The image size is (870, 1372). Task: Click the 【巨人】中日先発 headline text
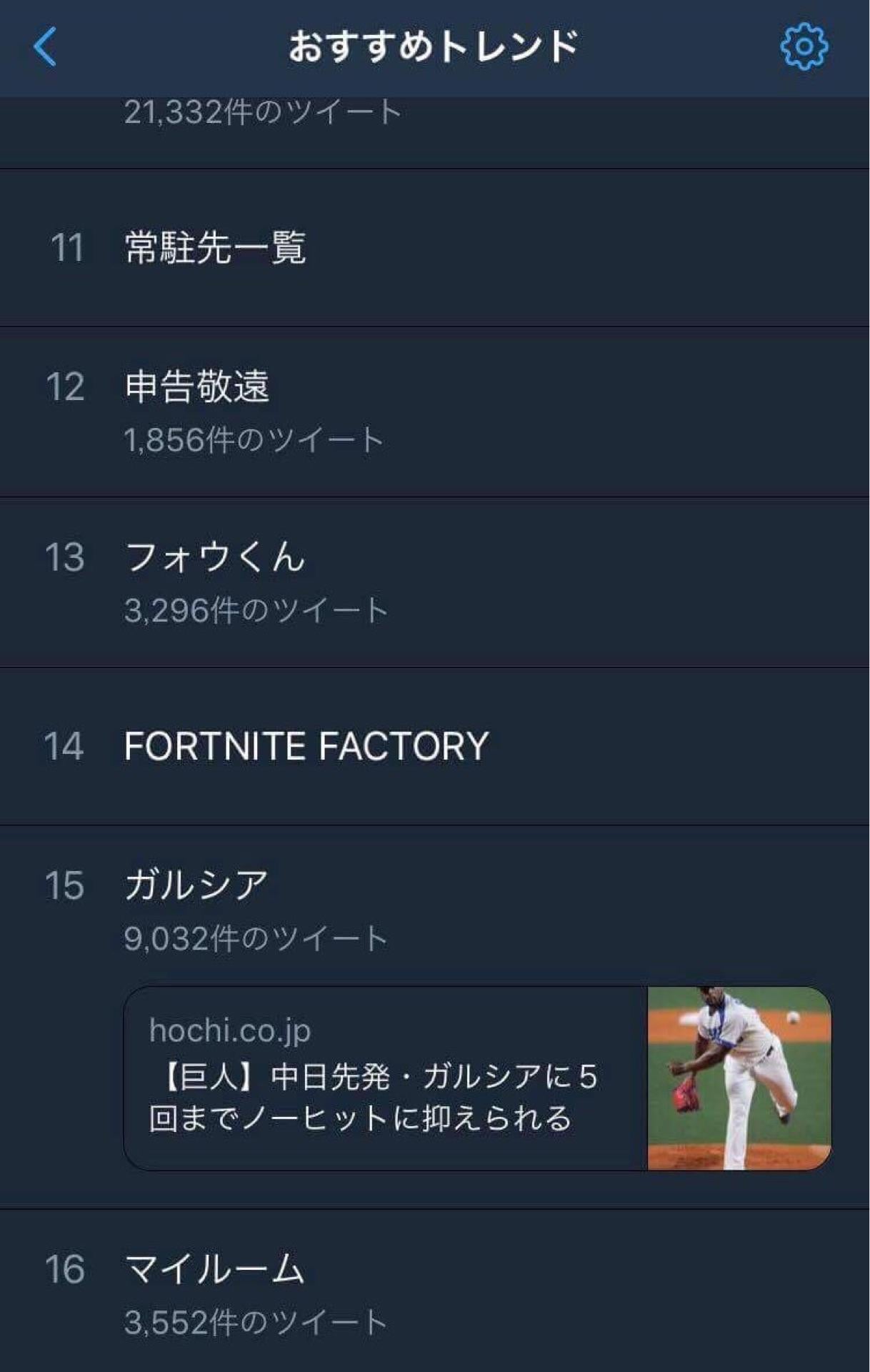[373, 1098]
